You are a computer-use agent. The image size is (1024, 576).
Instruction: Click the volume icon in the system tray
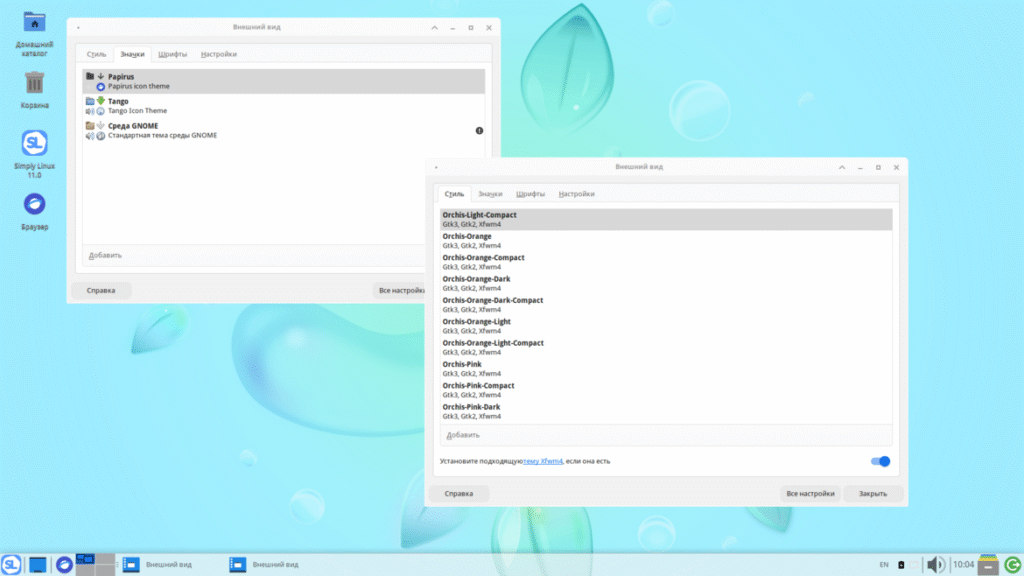click(x=935, y=563)
